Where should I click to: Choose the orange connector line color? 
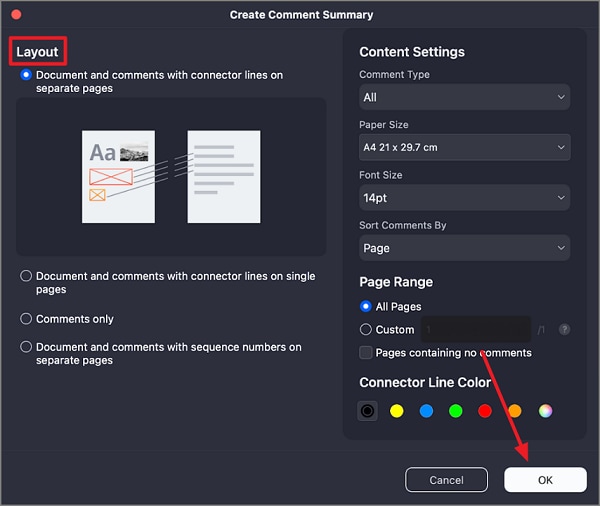click(x=515, y=410)
